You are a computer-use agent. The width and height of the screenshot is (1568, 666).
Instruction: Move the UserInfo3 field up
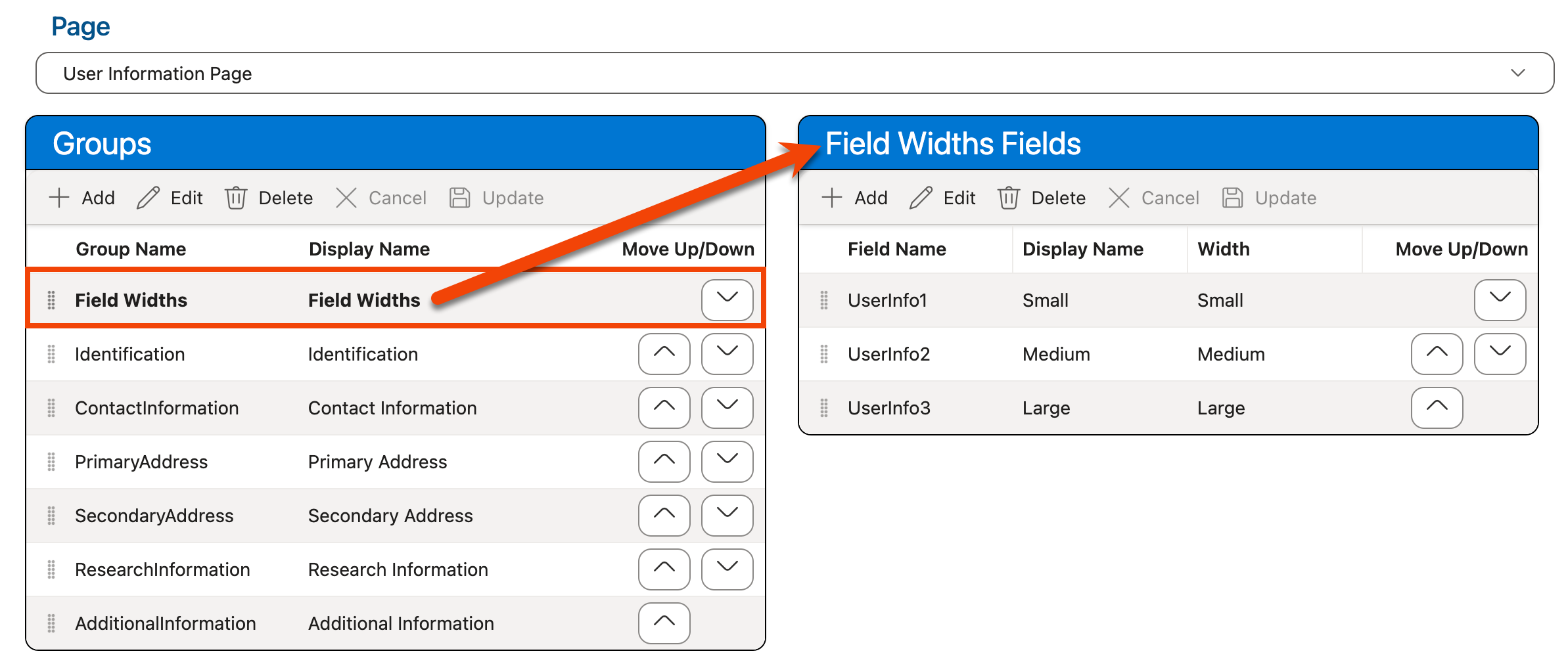tap(1437, 408)
